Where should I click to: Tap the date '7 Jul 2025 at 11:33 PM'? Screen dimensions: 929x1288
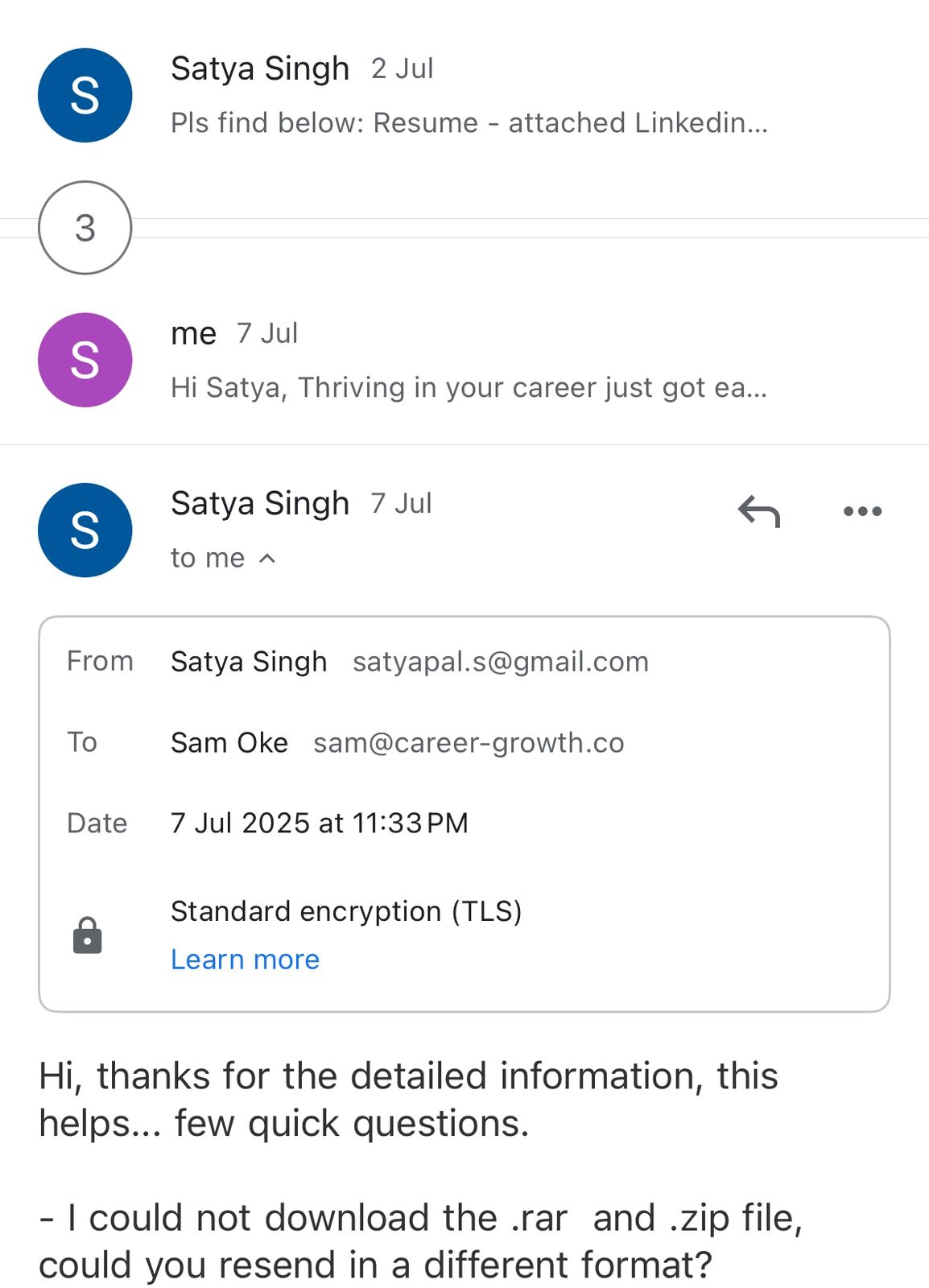(x=319, y=824)
